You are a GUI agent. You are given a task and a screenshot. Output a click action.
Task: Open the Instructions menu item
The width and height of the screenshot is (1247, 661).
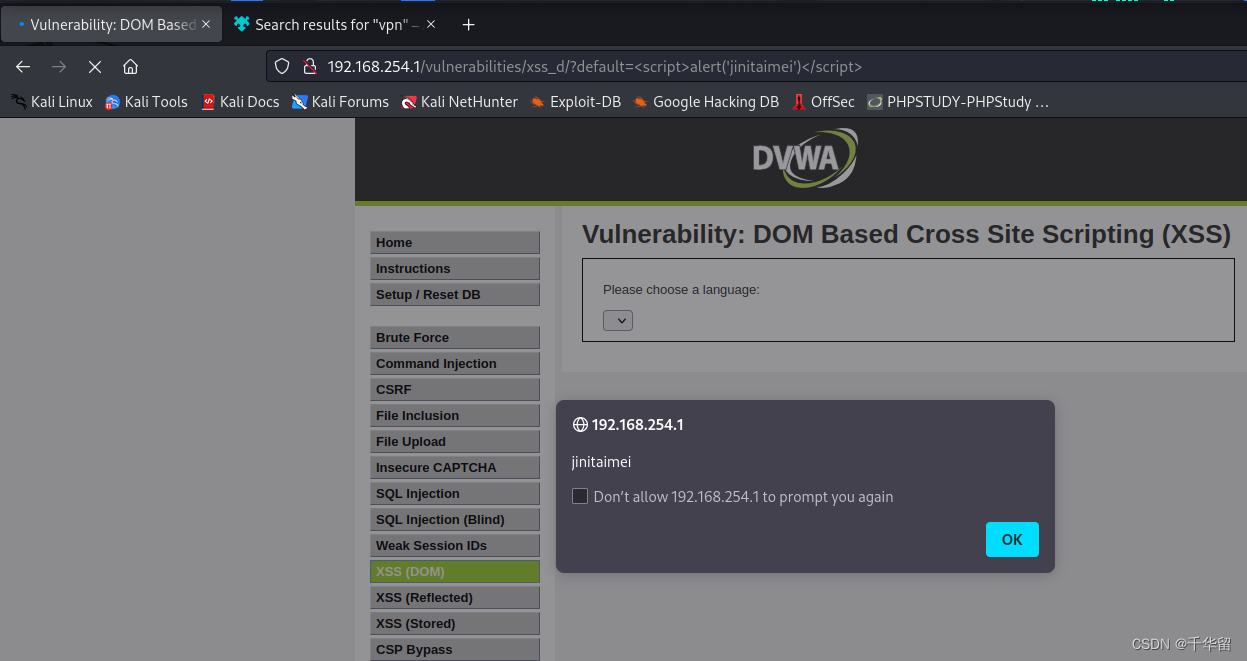[x=455, y=268]
